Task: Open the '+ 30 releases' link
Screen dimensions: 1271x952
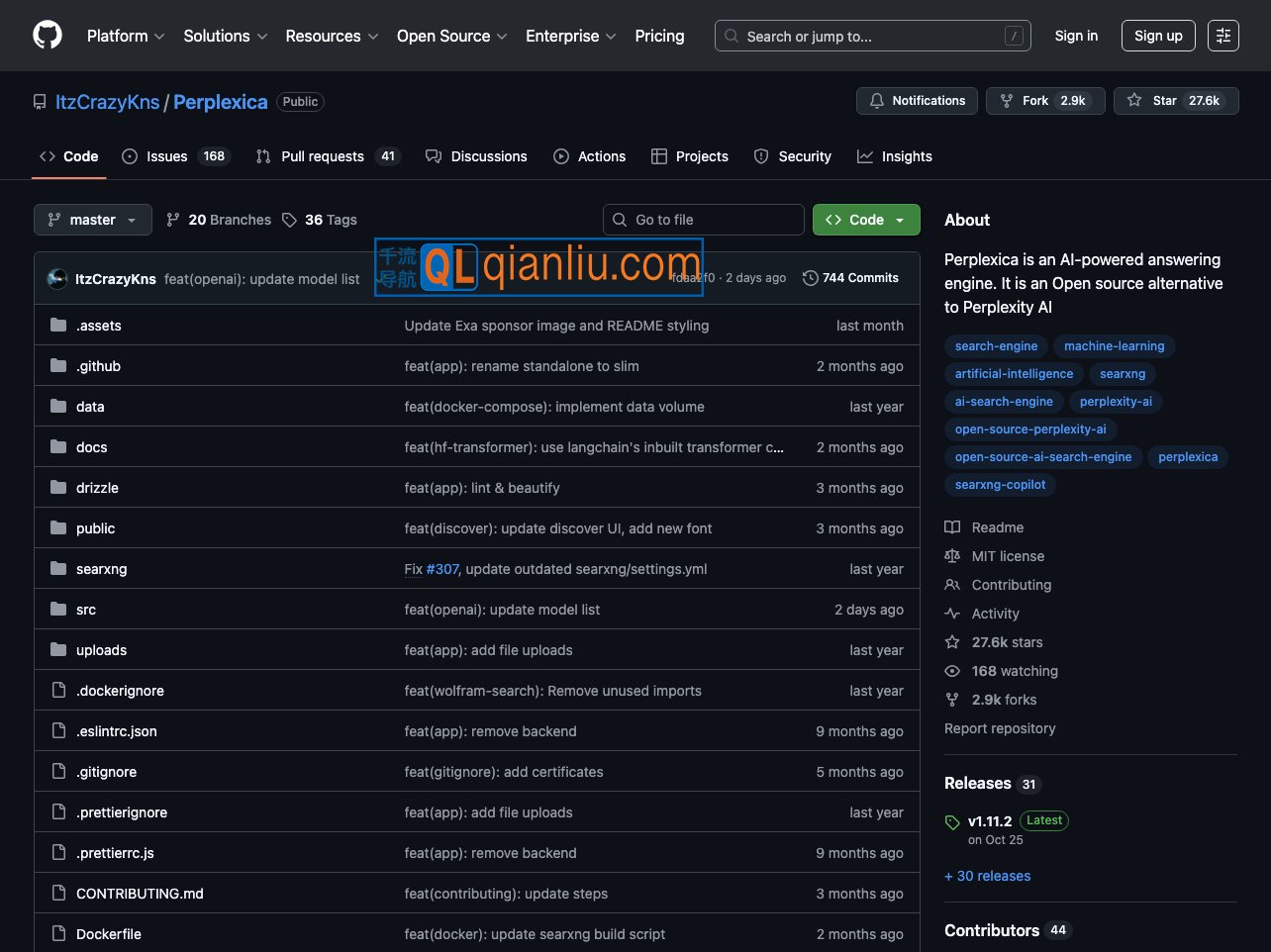Action: [987, 876]
